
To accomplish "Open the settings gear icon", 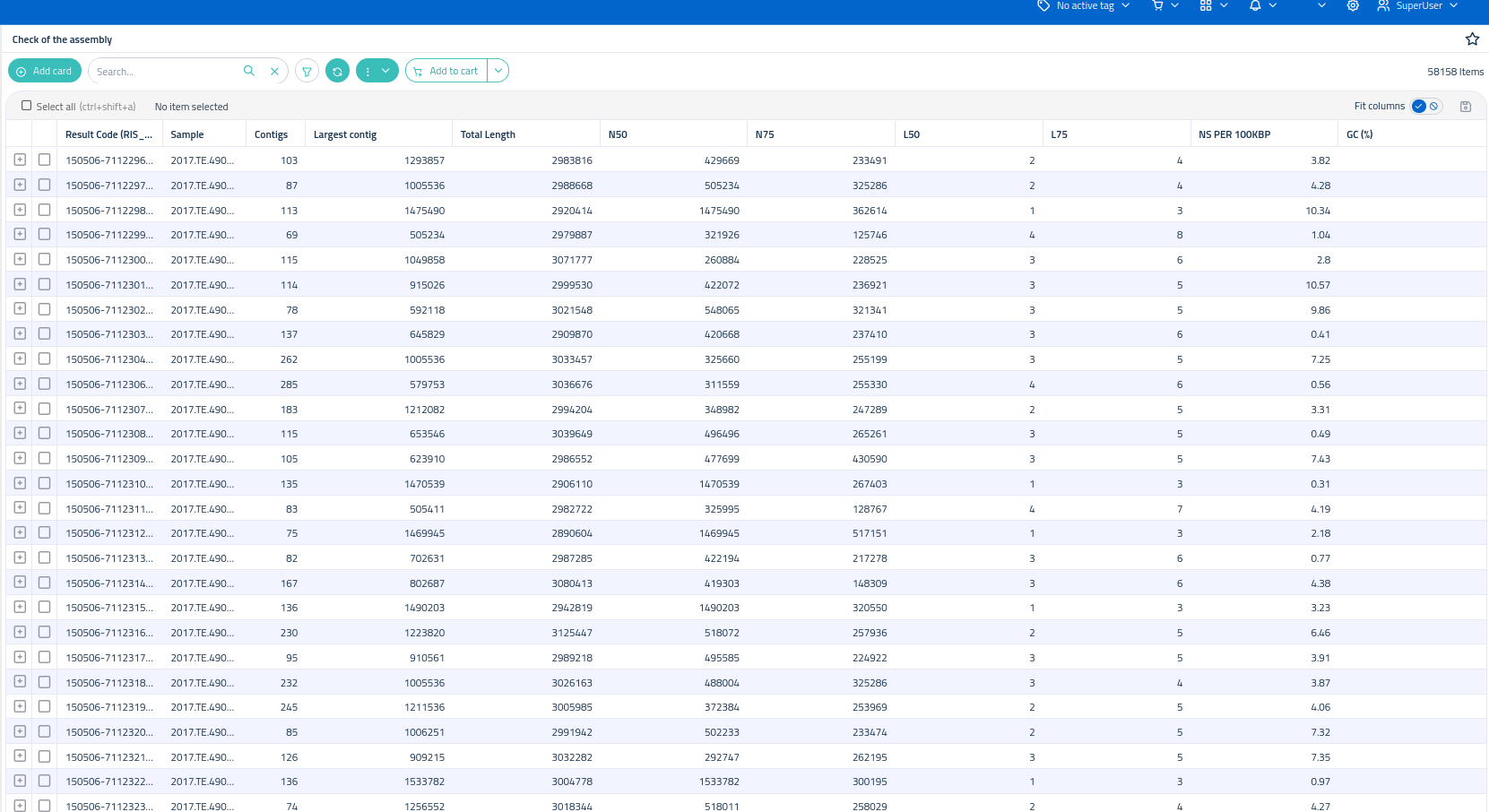I will point(1353,5).
